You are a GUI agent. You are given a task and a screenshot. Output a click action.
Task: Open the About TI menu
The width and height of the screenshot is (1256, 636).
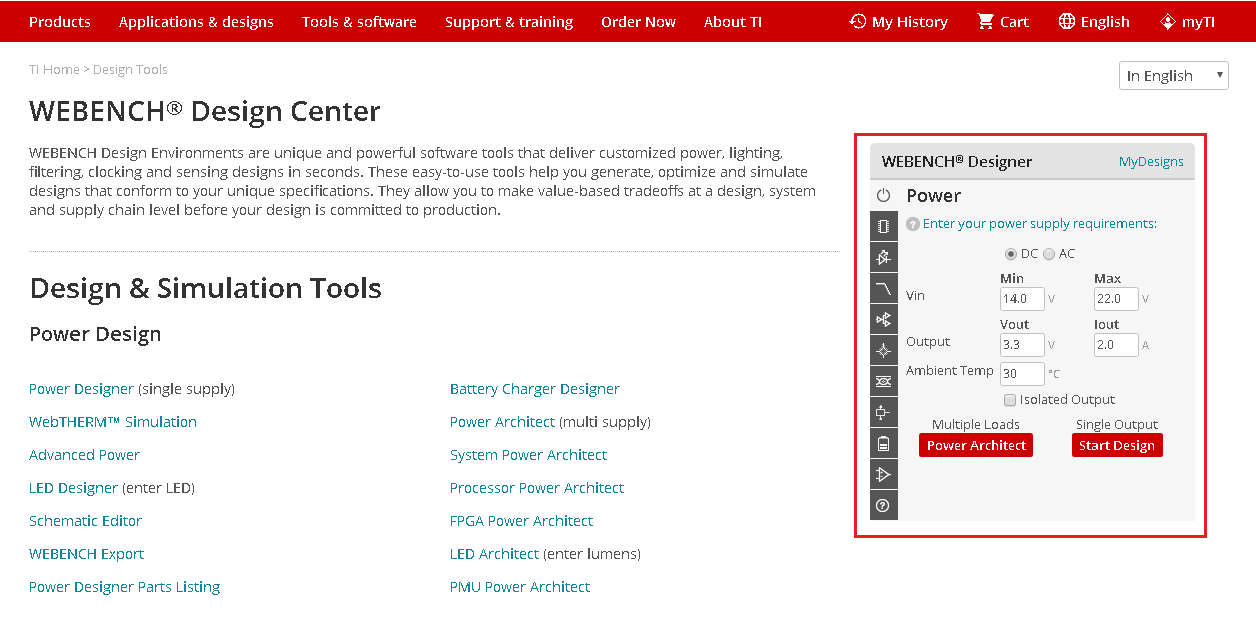click(733, 22)
